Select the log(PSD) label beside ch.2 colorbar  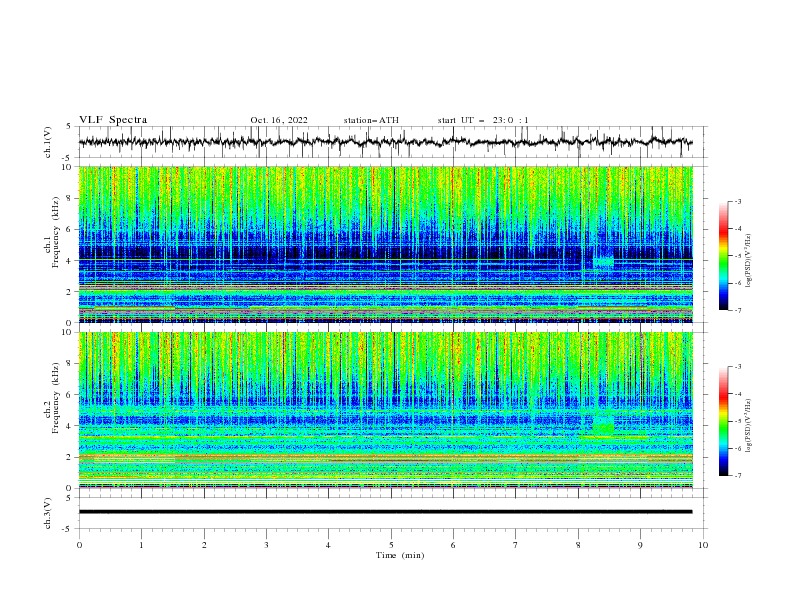tap(749, 425)
